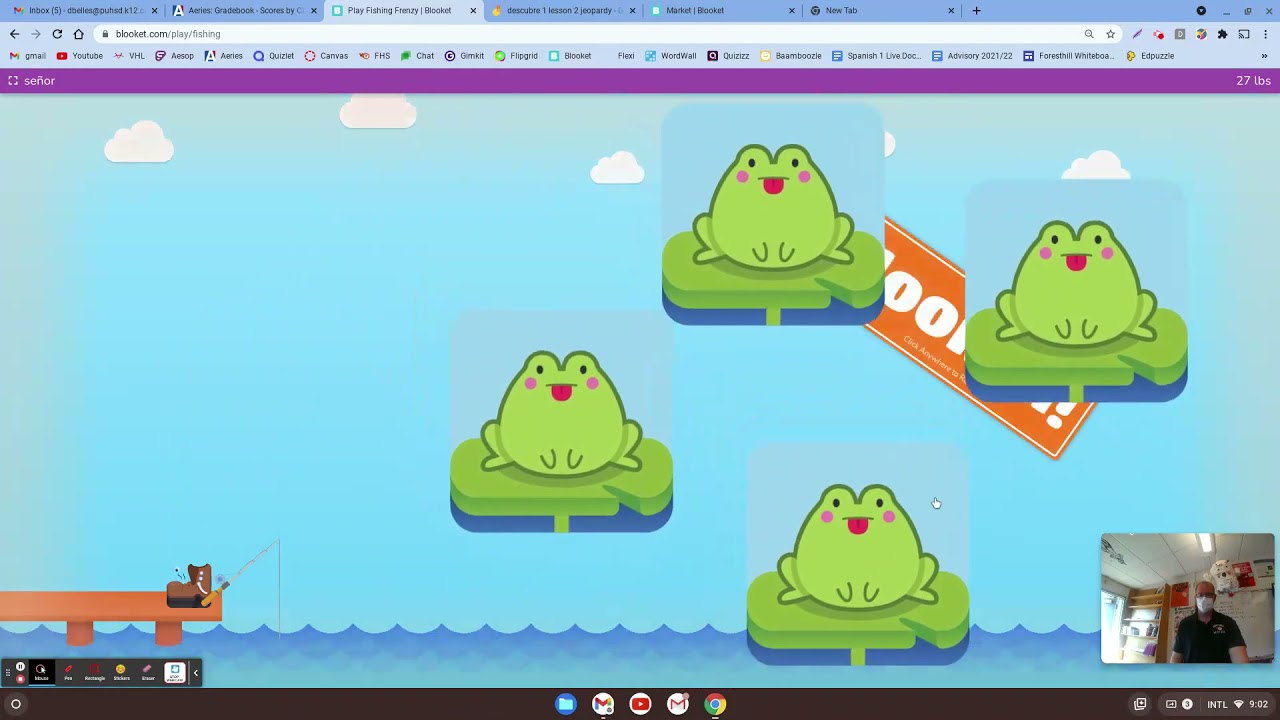Image resolution: width=1280 pixels, height=720 pixels.
Task: Open the Advisory 2021/22 bookmark
Action: (972, 56)
